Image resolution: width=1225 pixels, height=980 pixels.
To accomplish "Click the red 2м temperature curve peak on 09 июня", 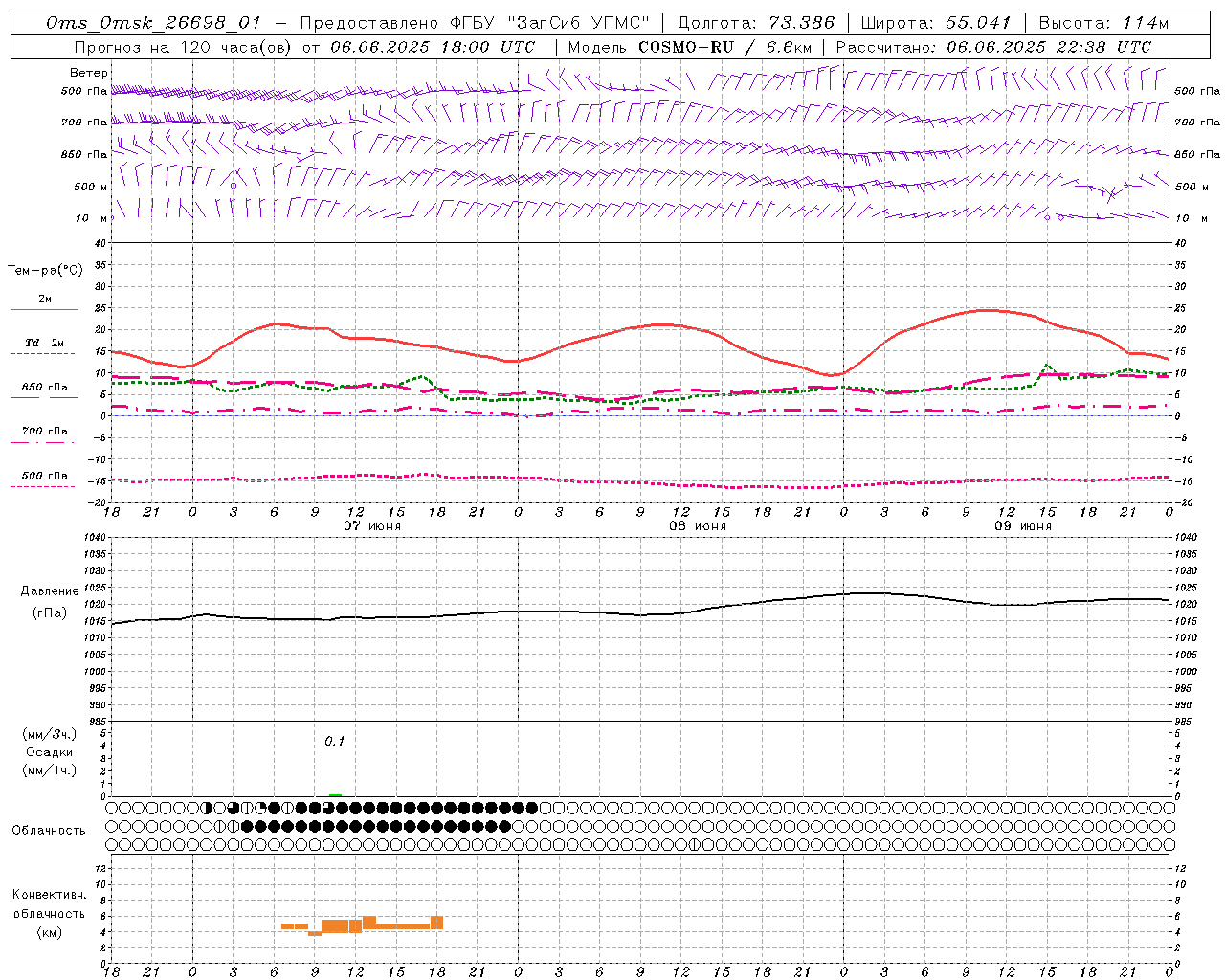I will pyautogui.click(x=988, y=310).
